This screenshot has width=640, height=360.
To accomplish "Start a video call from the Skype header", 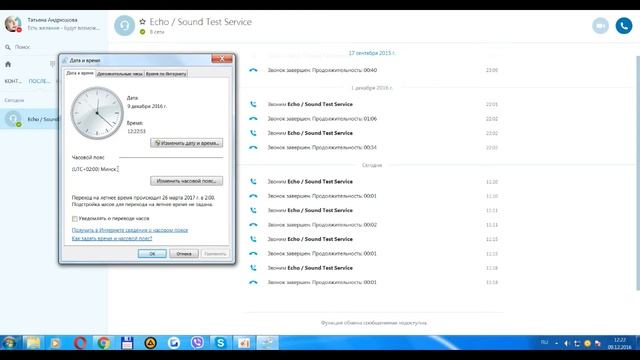I will pos(600,26).
